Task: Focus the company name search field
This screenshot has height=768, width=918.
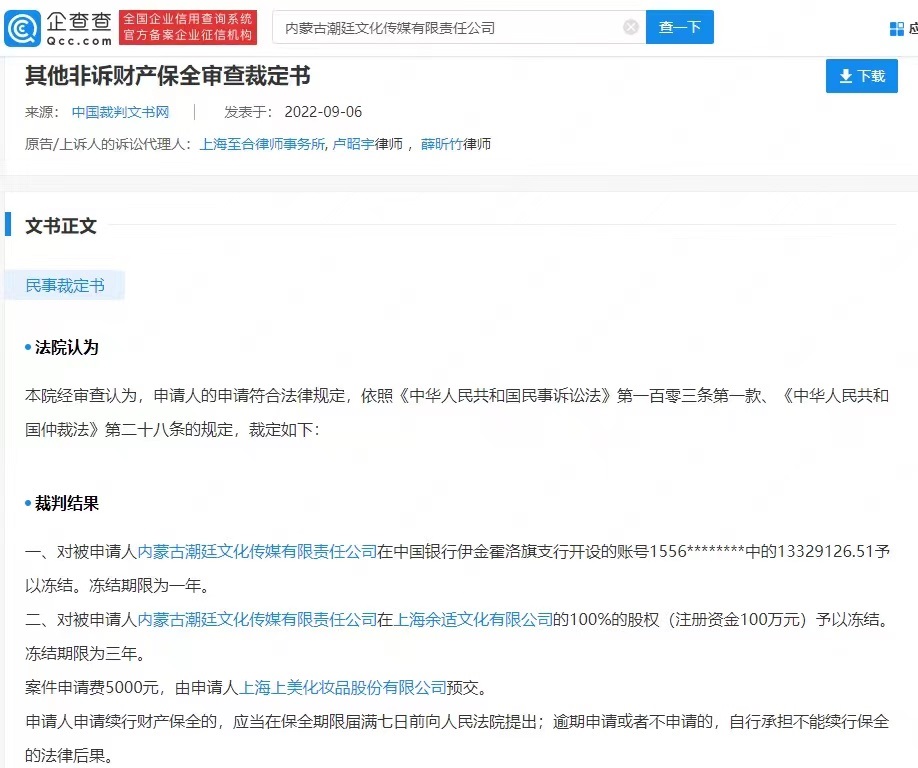Action: point(450,28)
